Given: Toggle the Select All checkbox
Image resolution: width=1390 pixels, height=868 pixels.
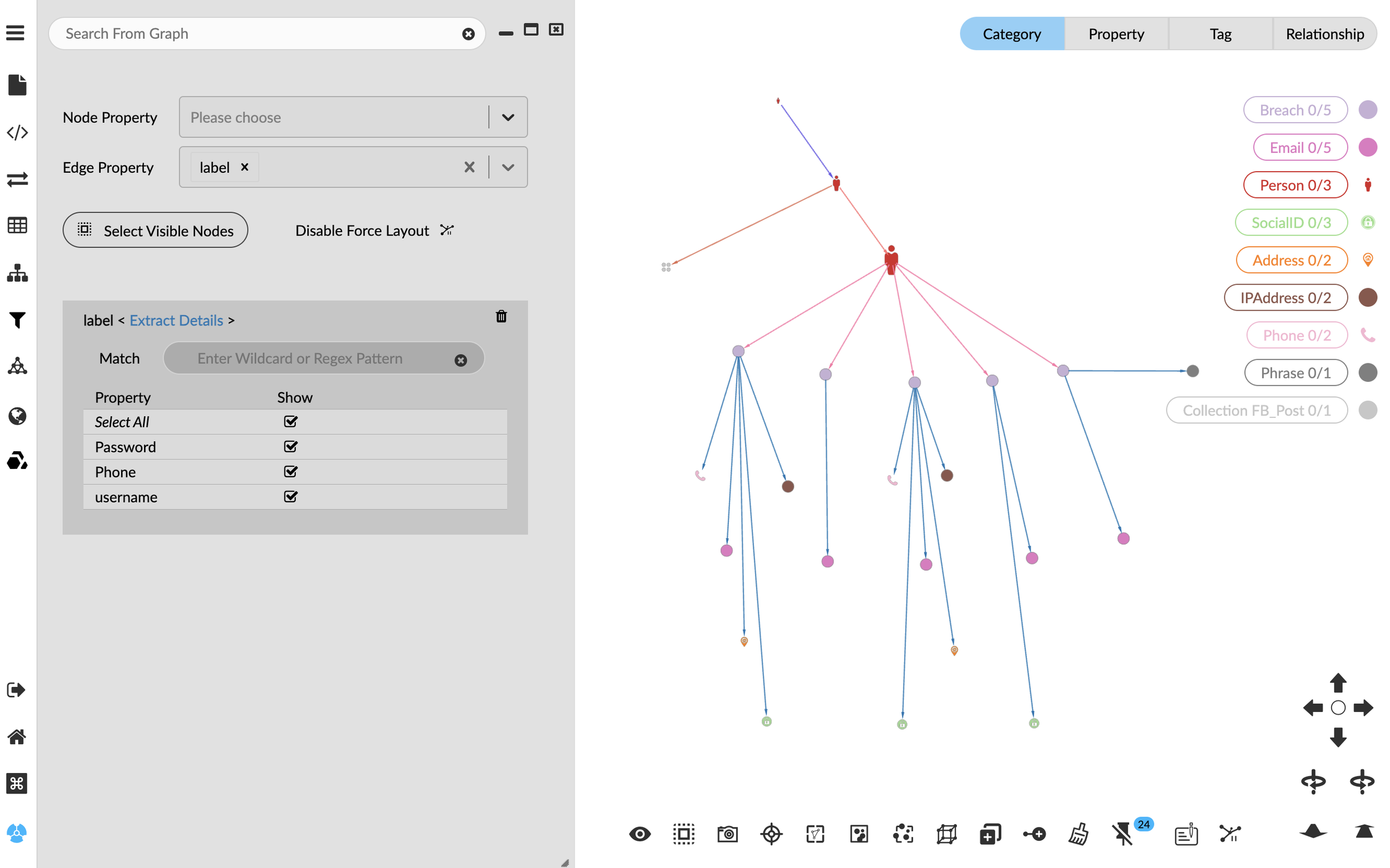Looking at the screenshot, I should click(291, 421).
